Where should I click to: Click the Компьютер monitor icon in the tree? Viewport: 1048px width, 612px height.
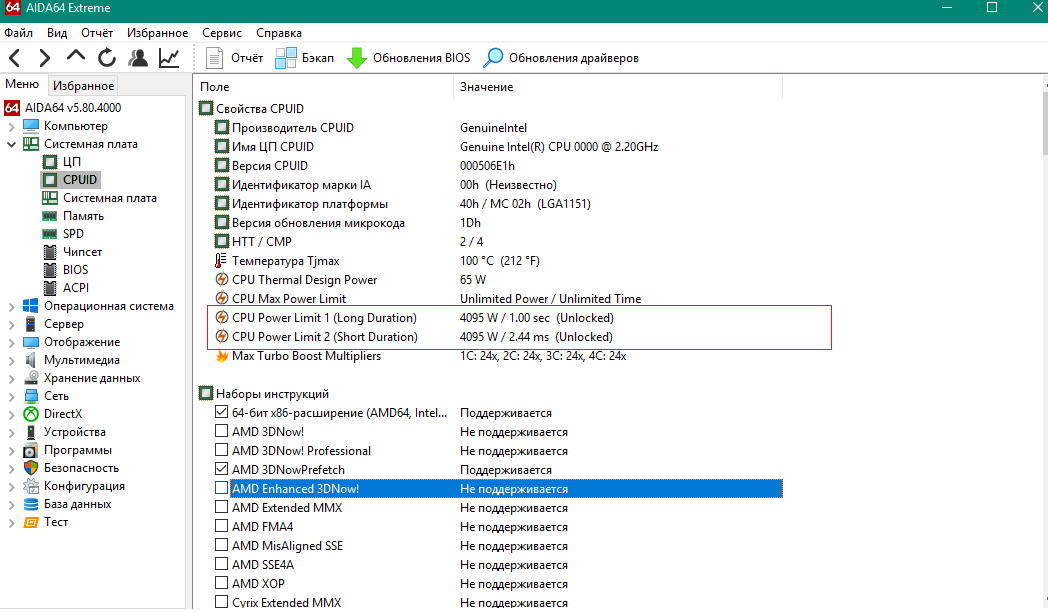click(31, 126)
